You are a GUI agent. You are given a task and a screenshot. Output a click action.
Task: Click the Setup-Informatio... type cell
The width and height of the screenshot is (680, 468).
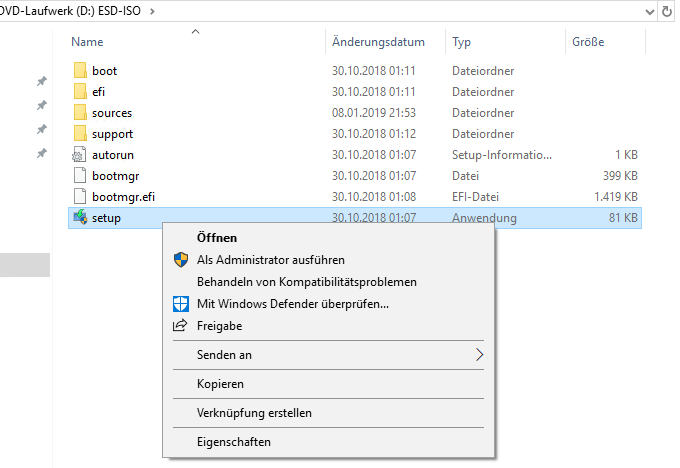click(502, 155)
